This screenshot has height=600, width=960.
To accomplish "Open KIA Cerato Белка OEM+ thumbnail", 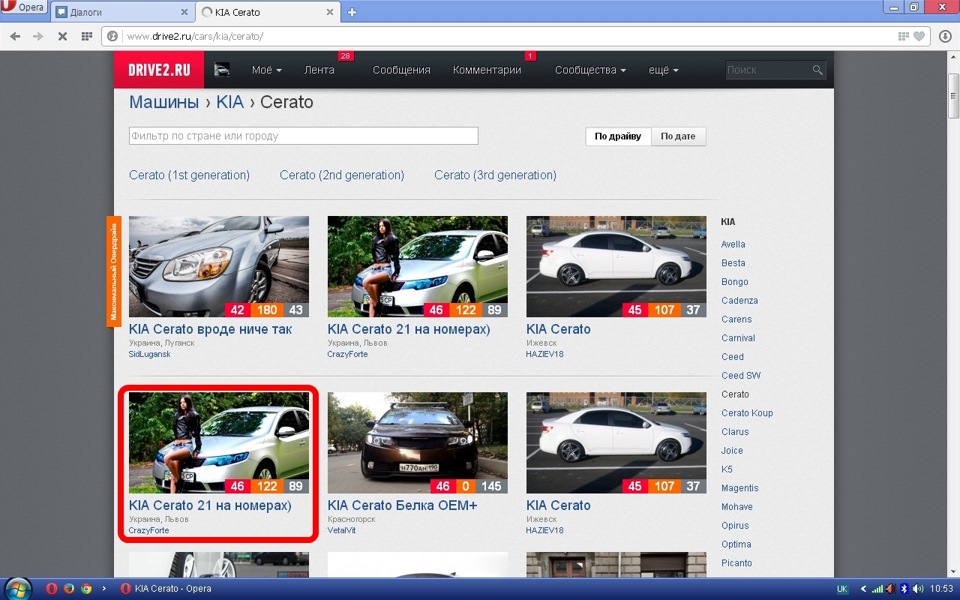I will coord(418,443).
